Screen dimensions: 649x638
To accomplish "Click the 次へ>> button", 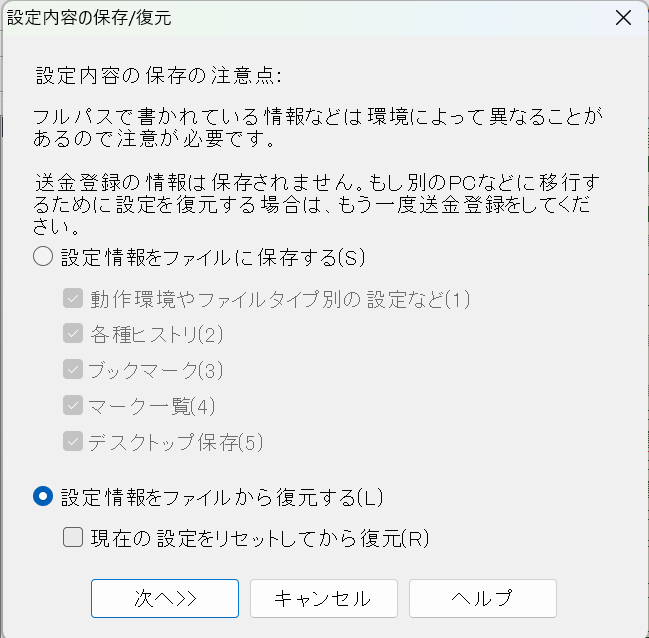I will (x=165, y=598).
